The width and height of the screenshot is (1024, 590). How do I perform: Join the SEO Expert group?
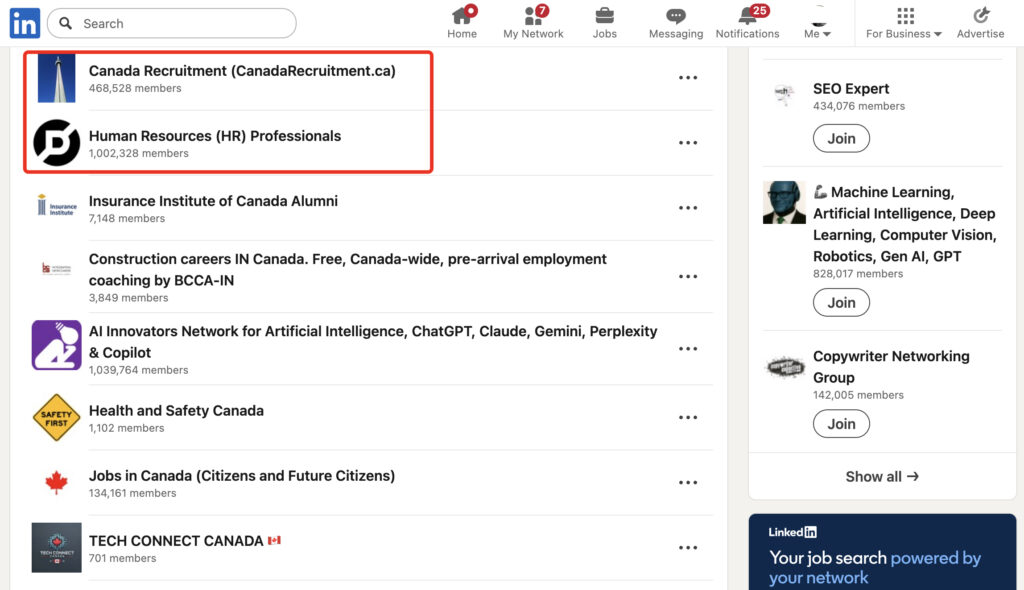point(841,139)
